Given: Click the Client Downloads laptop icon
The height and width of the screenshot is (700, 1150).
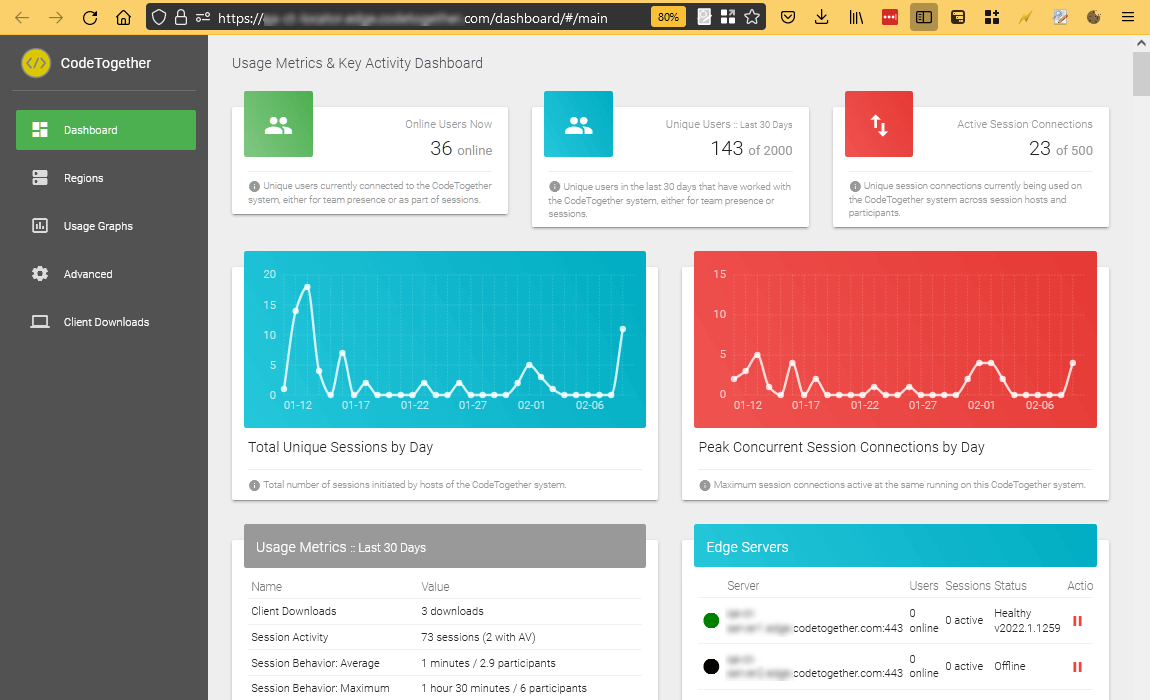Looking at the screenshot, I should pos(40,321).
